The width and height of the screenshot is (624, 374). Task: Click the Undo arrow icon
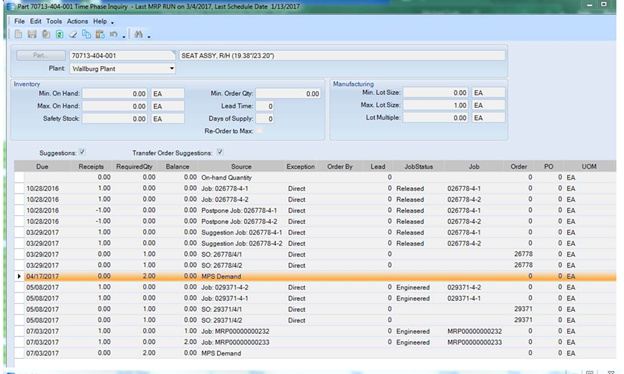pyautogui.click(x=113, y=34)
